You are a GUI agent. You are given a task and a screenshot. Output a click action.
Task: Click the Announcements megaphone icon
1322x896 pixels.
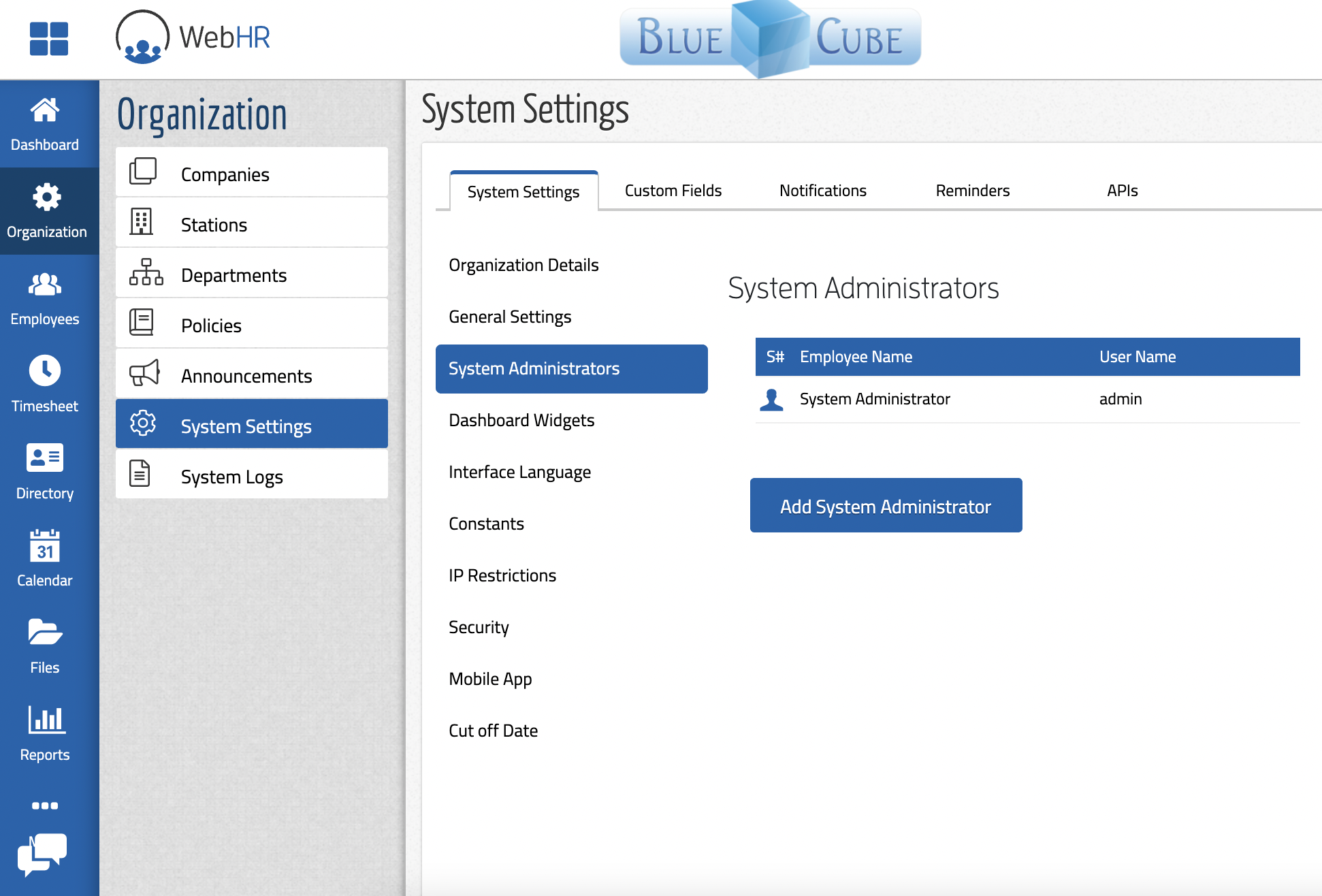tap(144, 372)
